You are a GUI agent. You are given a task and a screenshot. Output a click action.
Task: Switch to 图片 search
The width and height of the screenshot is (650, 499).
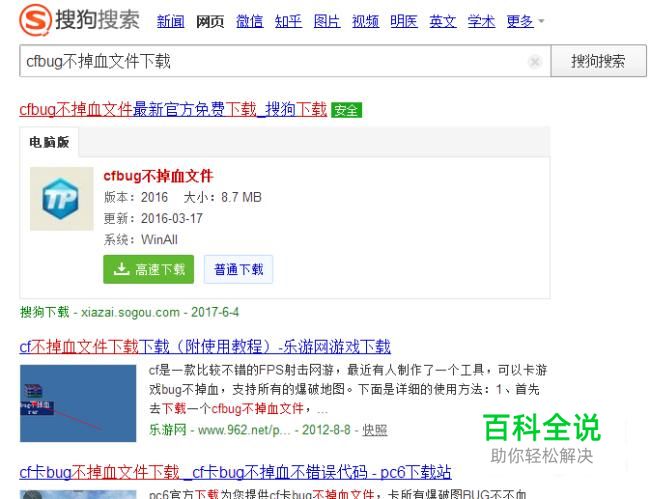(327, 21)
